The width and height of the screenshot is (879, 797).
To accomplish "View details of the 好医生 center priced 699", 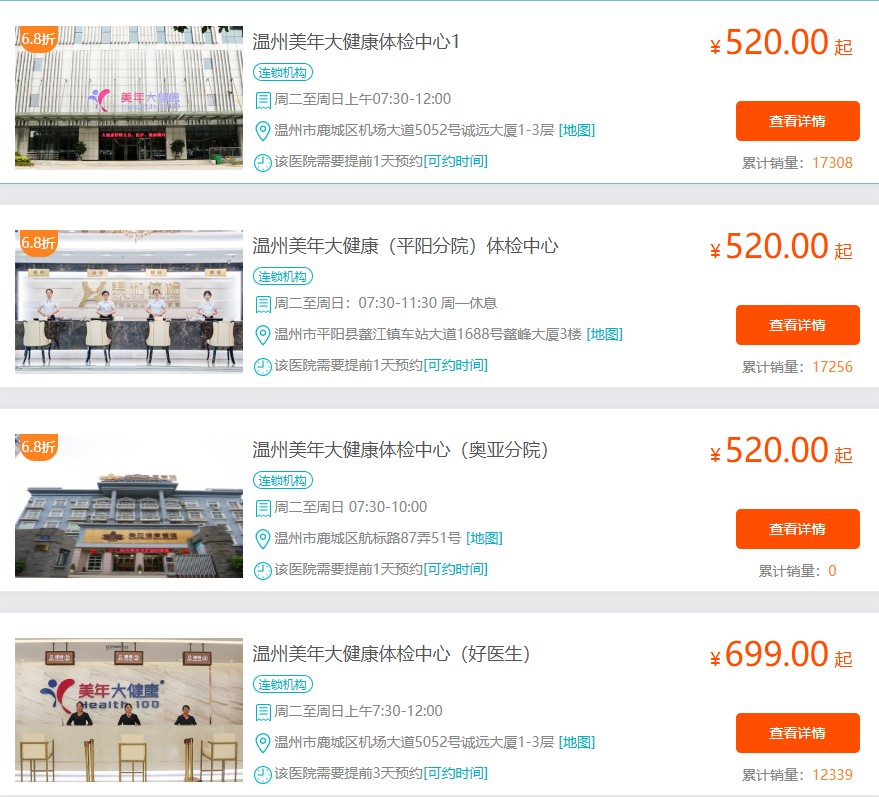I will coord(797,733).
